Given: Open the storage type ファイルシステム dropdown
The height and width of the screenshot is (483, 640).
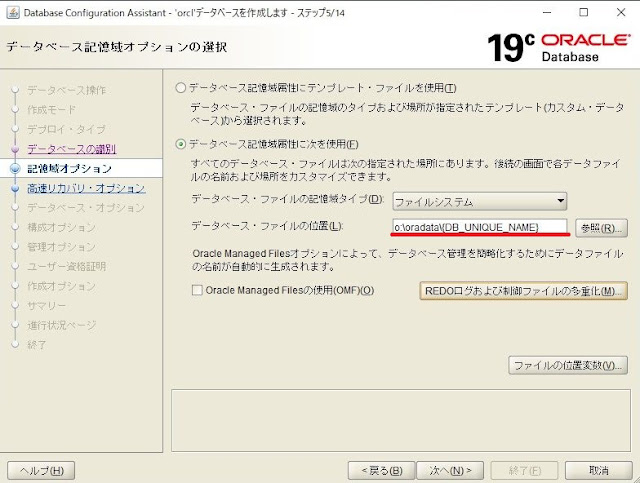Looking at the screenshot, I should 480,201.
